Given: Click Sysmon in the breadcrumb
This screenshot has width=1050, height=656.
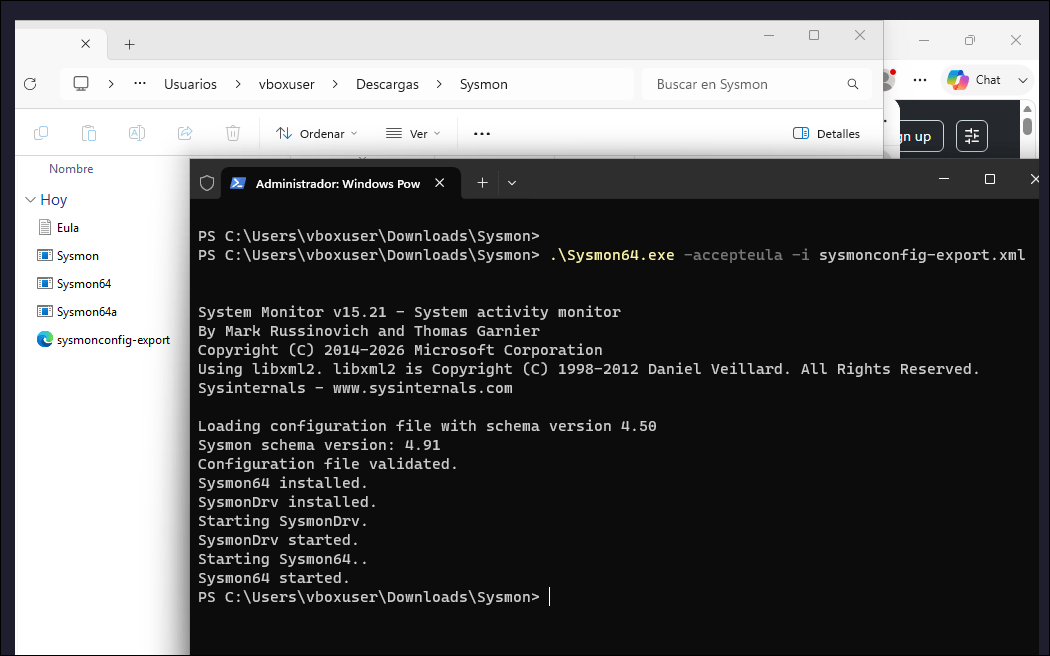Looking at the screenshot, I should (x=483, y=84).
